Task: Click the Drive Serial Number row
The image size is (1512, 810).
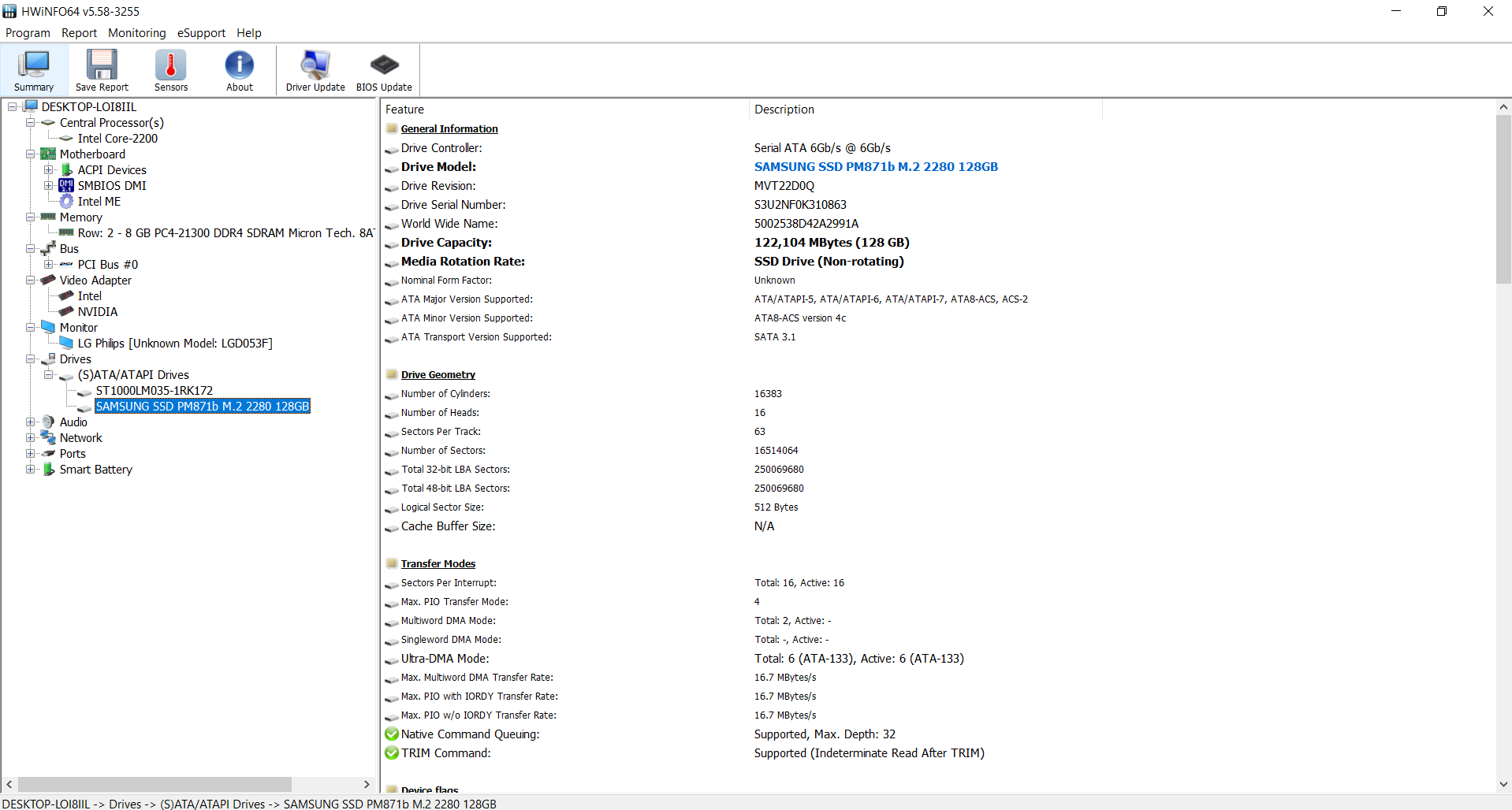Action: coord(938,204)
